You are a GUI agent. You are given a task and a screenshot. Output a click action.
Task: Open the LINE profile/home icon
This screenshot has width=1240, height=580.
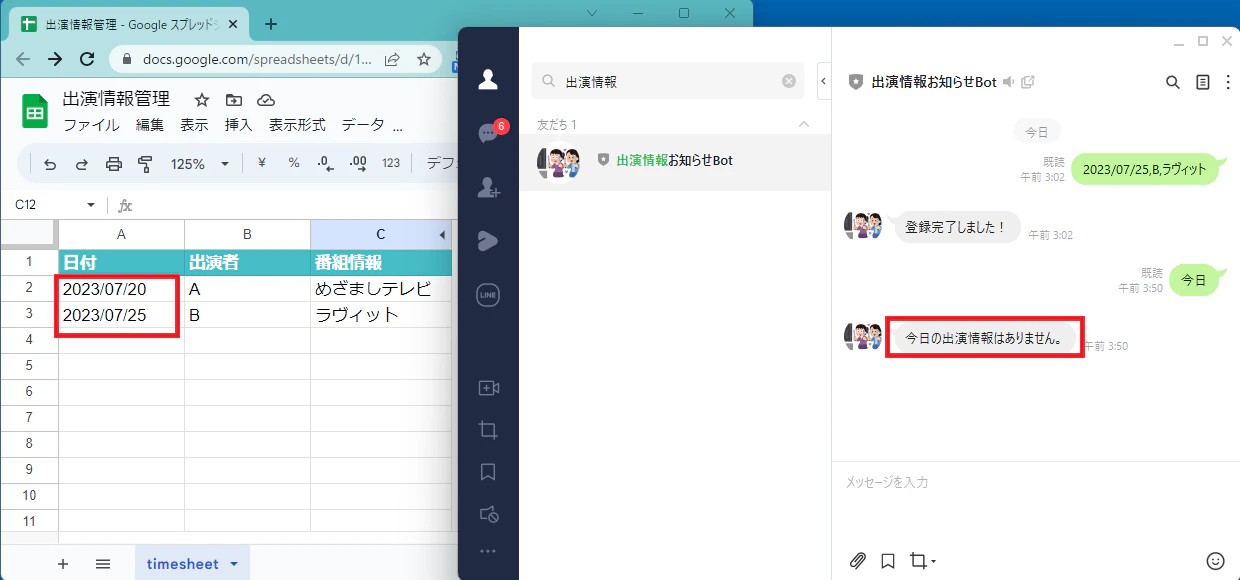(x=488, y=79)
